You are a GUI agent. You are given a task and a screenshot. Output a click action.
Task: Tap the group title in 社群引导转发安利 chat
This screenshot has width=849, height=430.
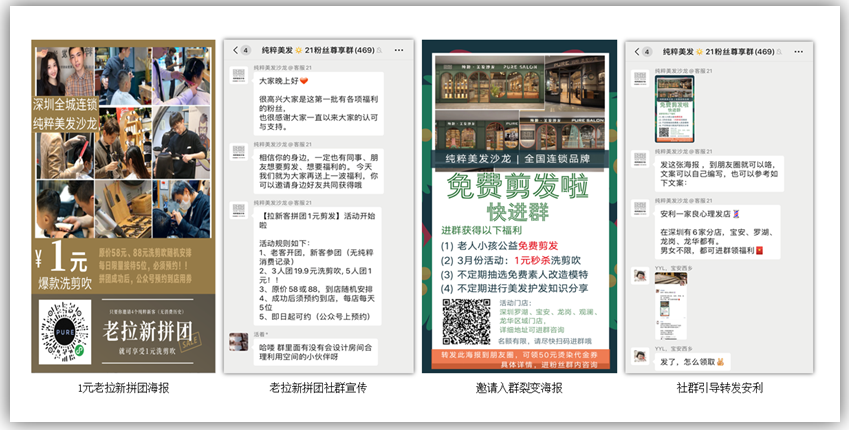coord(719,52)
